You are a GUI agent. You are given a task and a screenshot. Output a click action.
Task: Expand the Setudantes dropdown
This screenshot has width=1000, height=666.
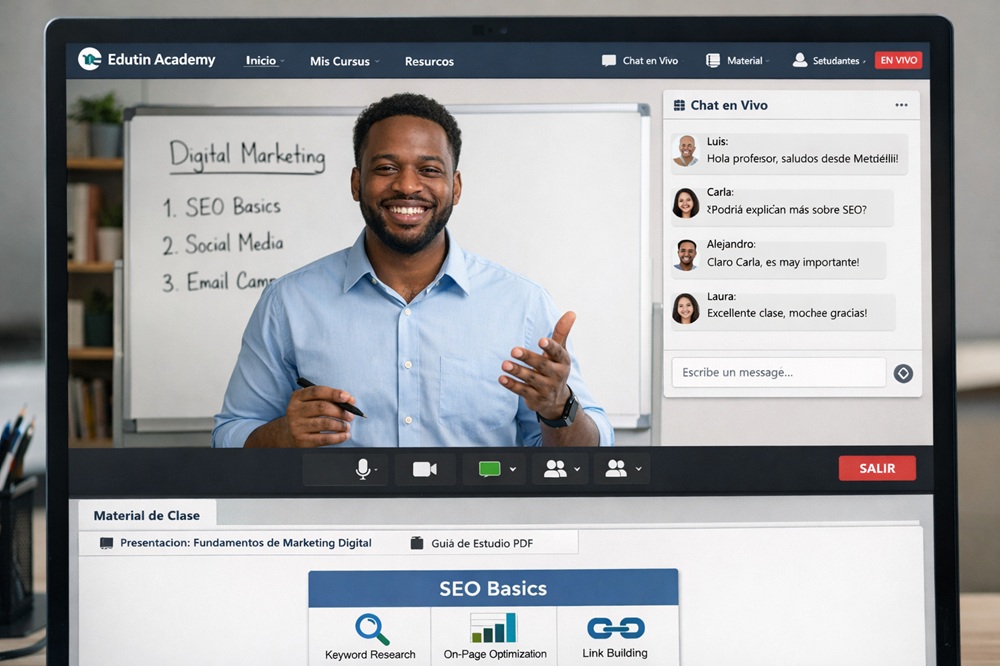click(829, 61)
